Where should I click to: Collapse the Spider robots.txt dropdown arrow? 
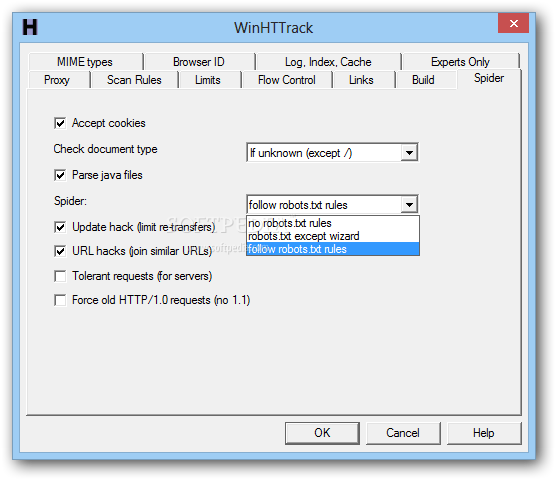coord(409,205)
